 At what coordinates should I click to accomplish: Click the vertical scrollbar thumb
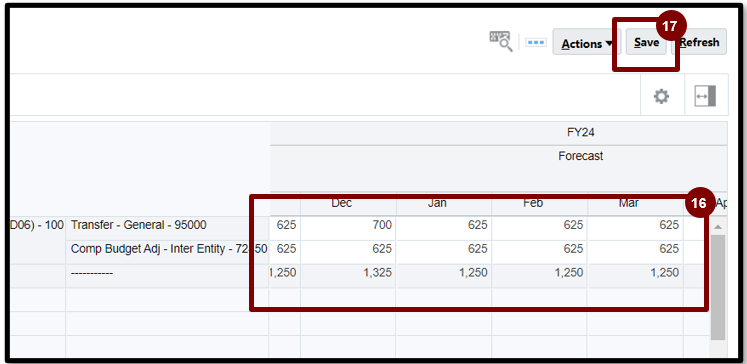pyautogui.click(x=718, y=287)
